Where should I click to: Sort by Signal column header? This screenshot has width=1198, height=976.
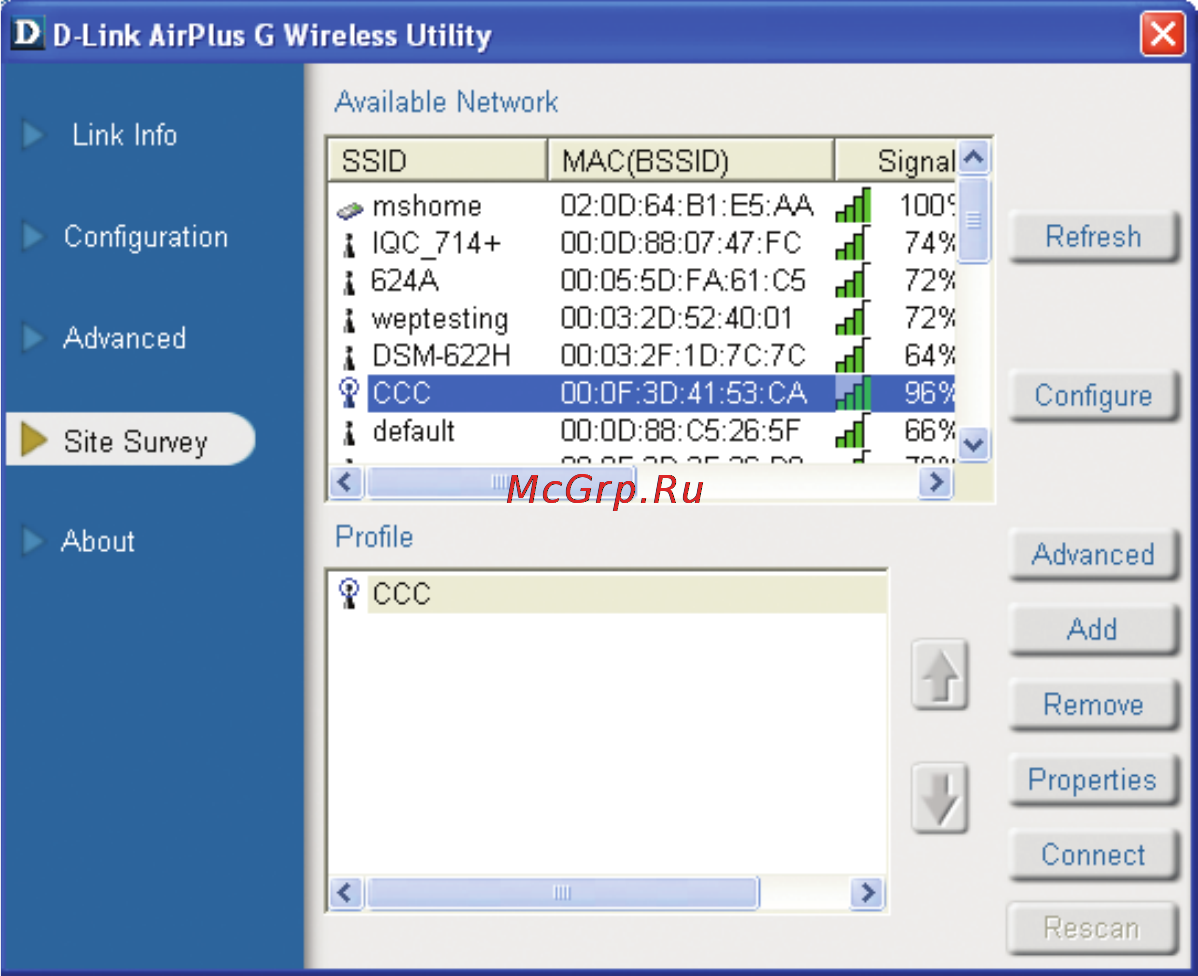(895, 161)
